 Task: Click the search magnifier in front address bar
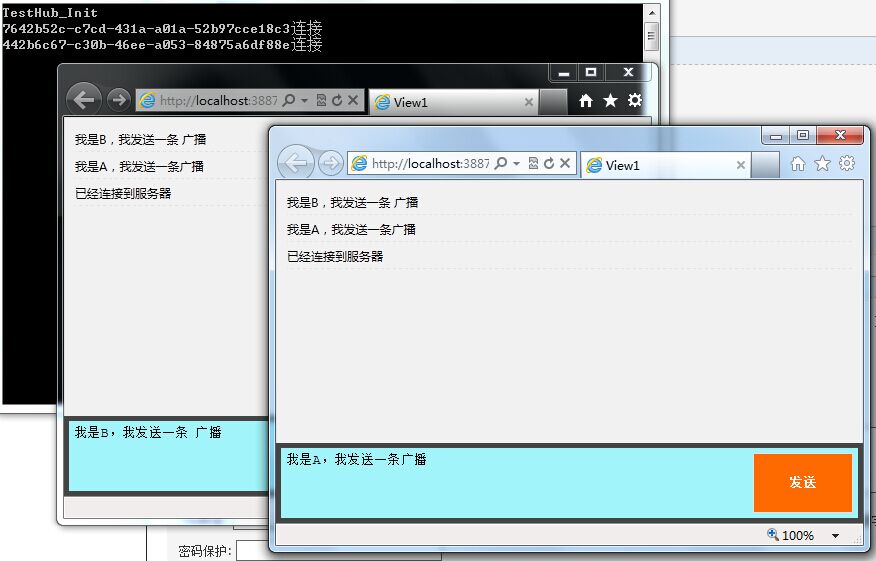coord(501,163)
